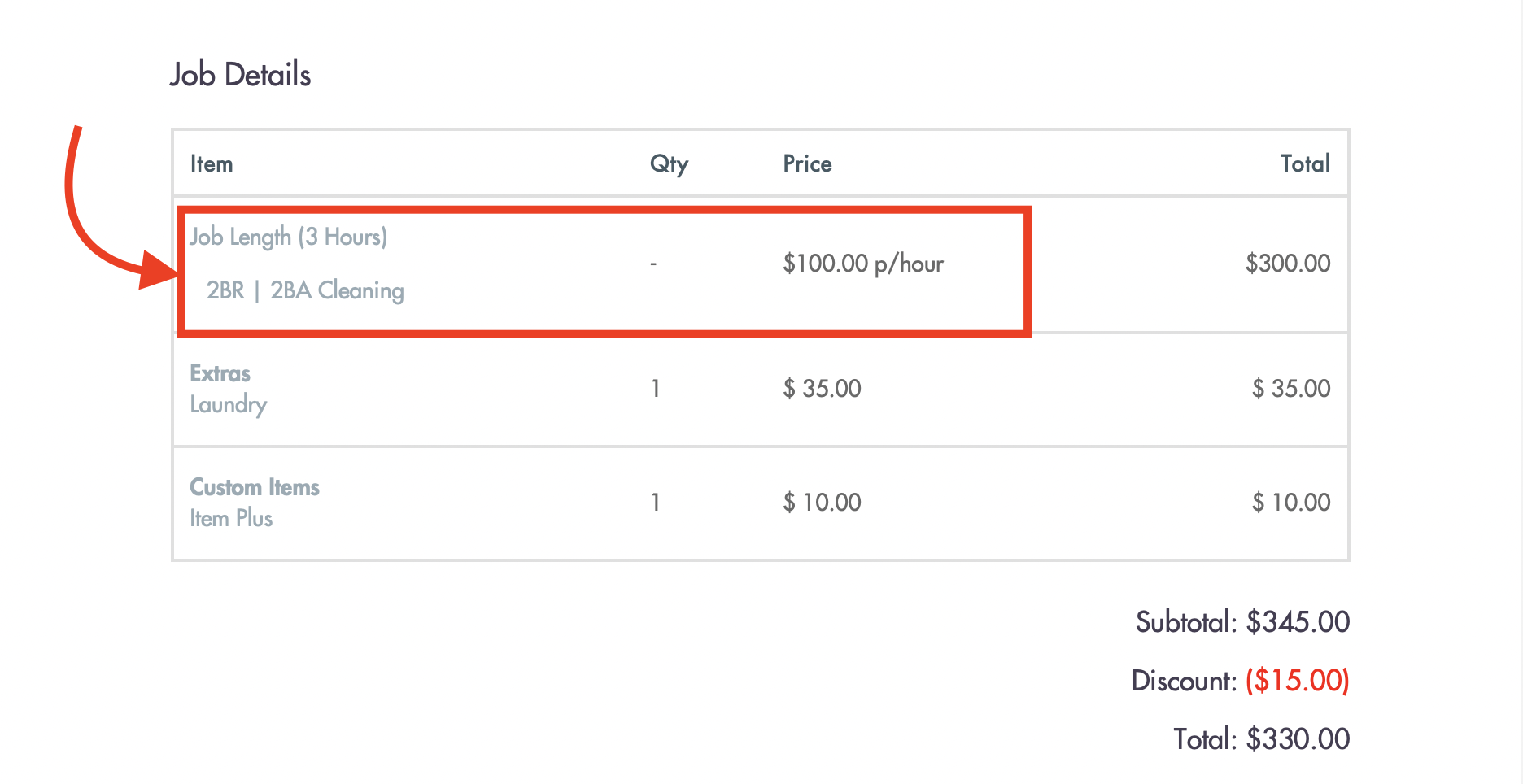This screenshot has height=784, width=1523.
Task: Click the Laundry item text
Action: [228, 404]
